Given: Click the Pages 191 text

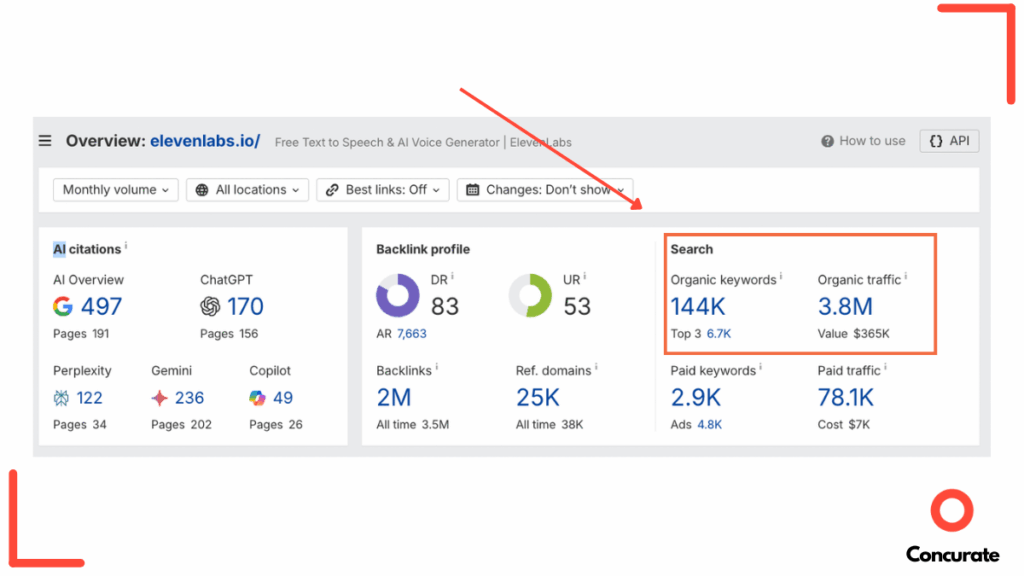Looking at the screenshot, I should point(81,334).
